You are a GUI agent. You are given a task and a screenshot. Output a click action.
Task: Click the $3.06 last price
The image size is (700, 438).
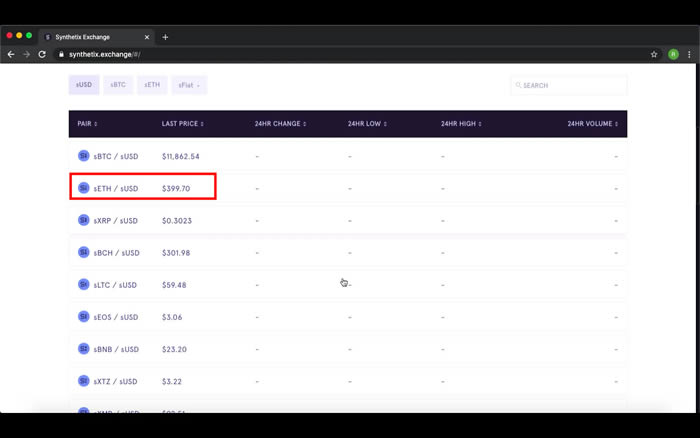(x=172, y=317)
